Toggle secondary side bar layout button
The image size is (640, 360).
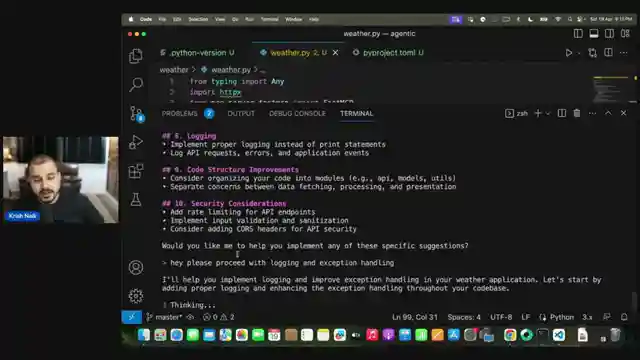(x=609, y=33)
